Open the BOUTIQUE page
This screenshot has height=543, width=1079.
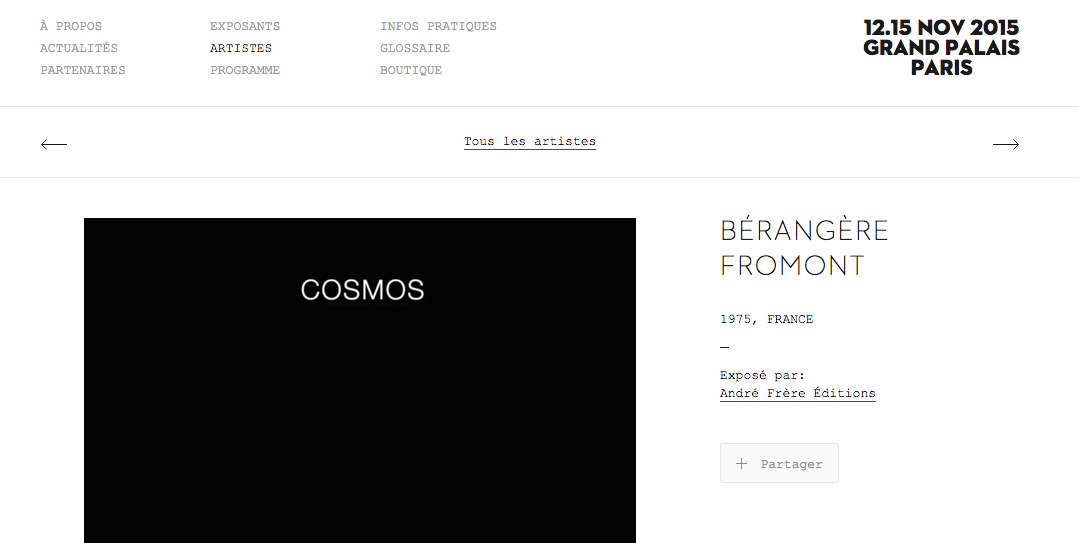pos(411,70)
